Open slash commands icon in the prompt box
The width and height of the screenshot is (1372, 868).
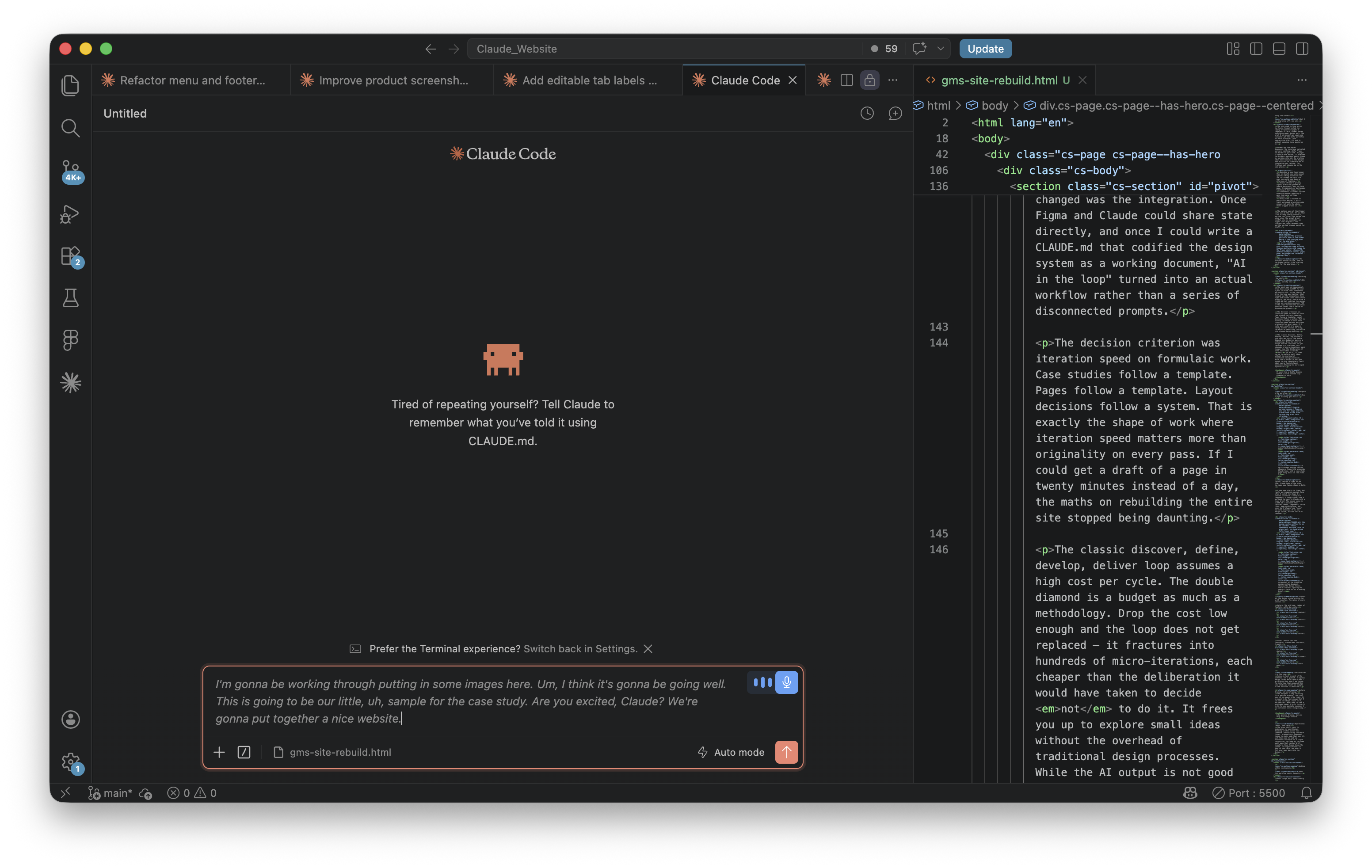244,752
